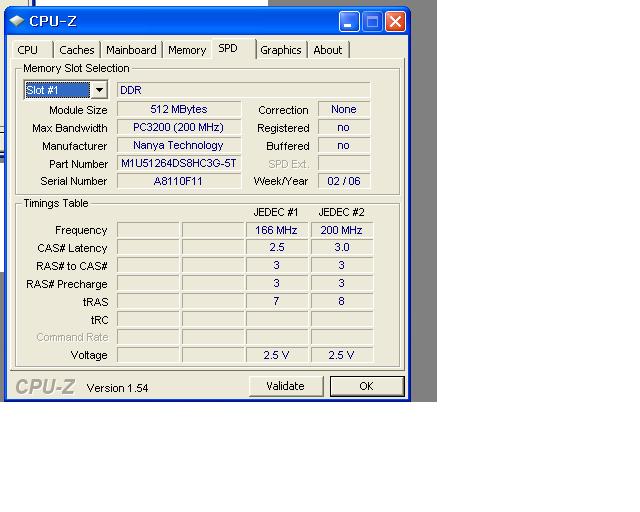Viewport: 640px width, 512px height.
Task: Click the Buffered value no
Action: 344,145
